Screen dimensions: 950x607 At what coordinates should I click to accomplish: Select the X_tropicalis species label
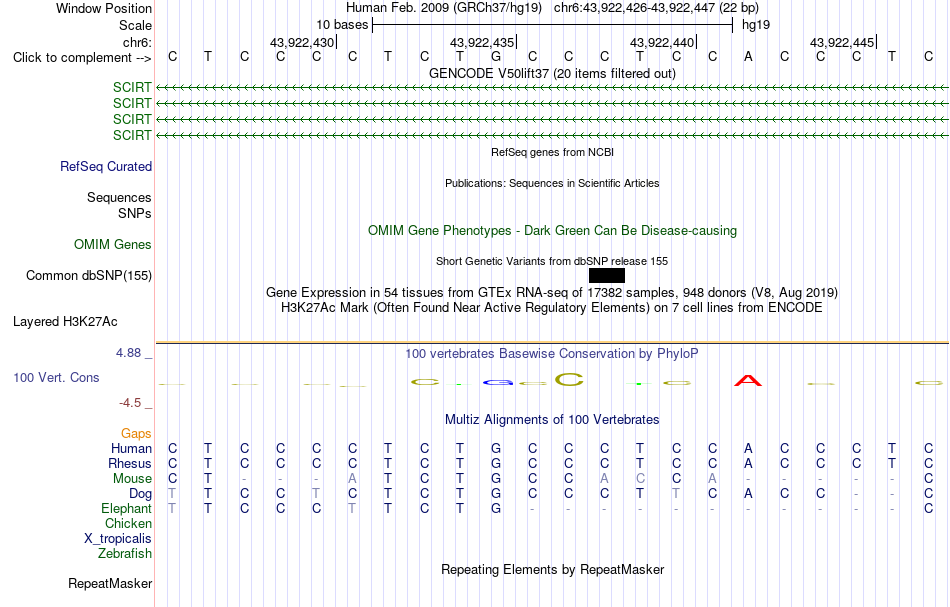[x=118, y=539]
